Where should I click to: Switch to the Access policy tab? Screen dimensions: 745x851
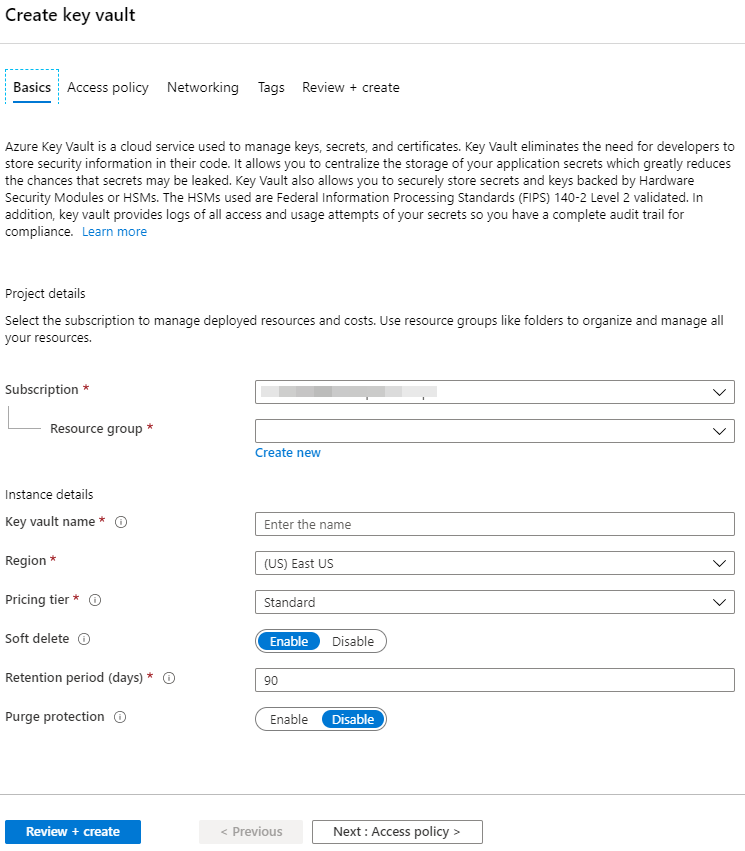coord(108,88)
